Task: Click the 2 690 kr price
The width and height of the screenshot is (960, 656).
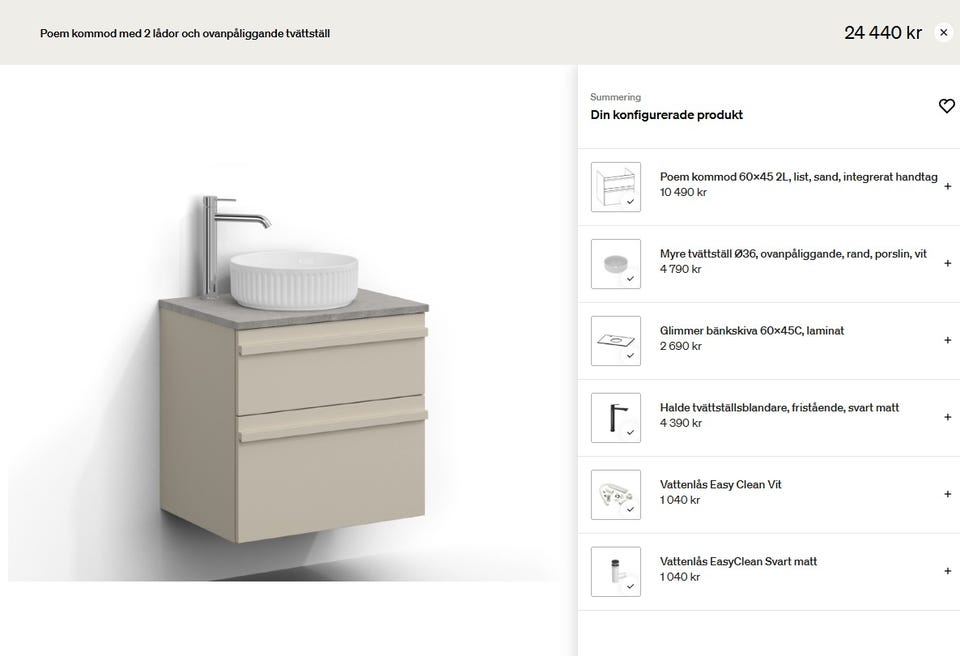Action: pyautogui.click(x=681, y=346)
